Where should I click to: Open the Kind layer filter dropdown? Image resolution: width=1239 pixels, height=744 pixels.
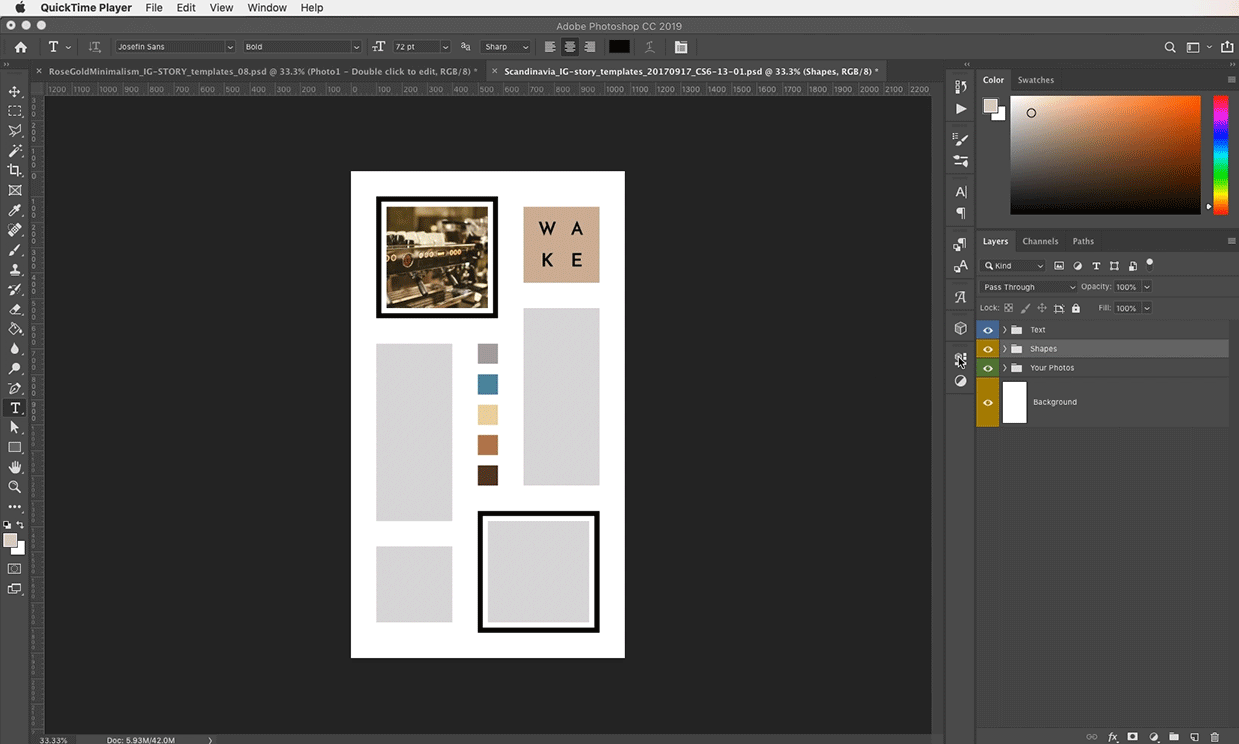point(1014,266)
